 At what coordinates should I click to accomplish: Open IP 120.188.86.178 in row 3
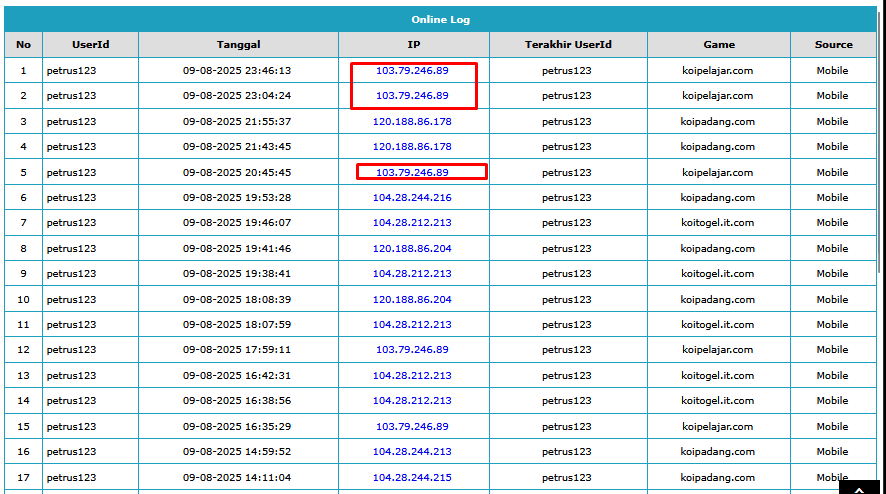pos(412,122)
